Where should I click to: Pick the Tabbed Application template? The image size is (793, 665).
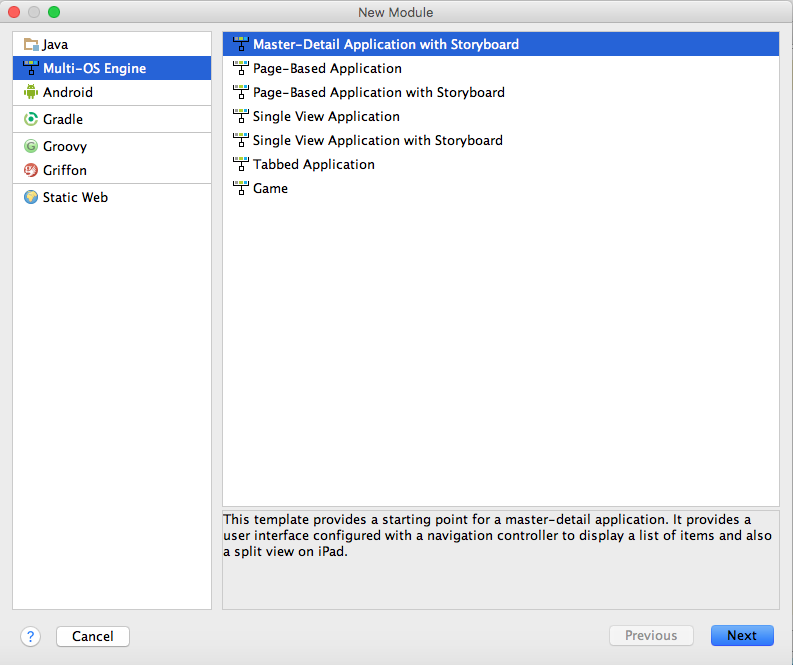coord(501,164)
